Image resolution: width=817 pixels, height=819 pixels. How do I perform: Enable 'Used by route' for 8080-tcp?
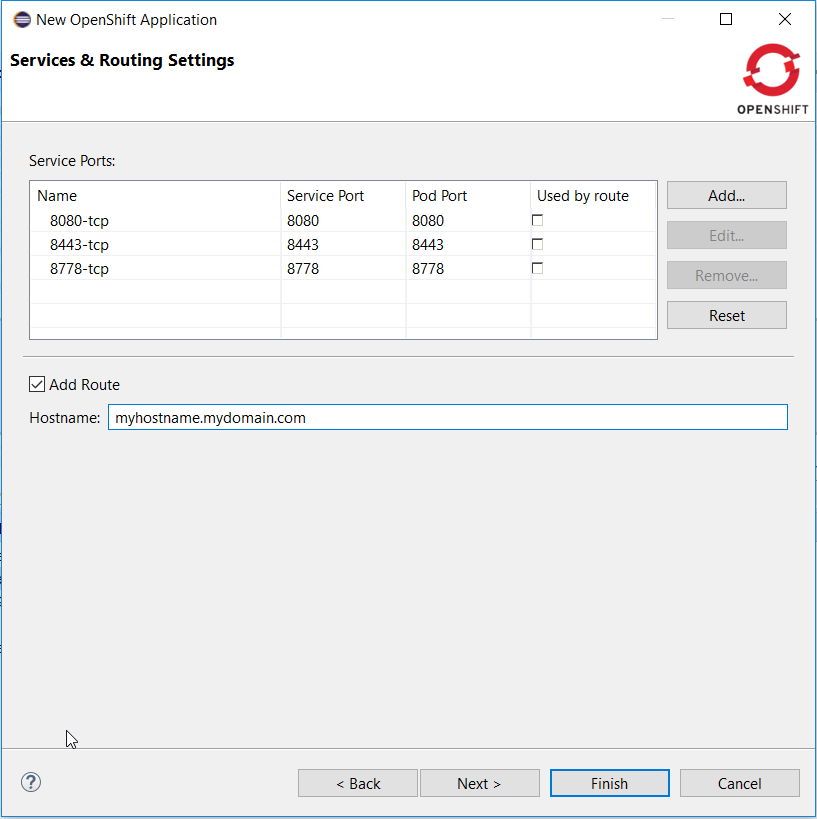pyautogui.click(x=538, y=220)
